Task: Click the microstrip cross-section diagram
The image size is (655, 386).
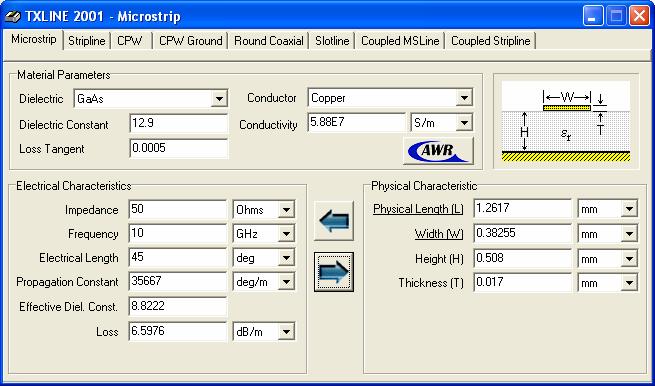Action: pos(566,122)
